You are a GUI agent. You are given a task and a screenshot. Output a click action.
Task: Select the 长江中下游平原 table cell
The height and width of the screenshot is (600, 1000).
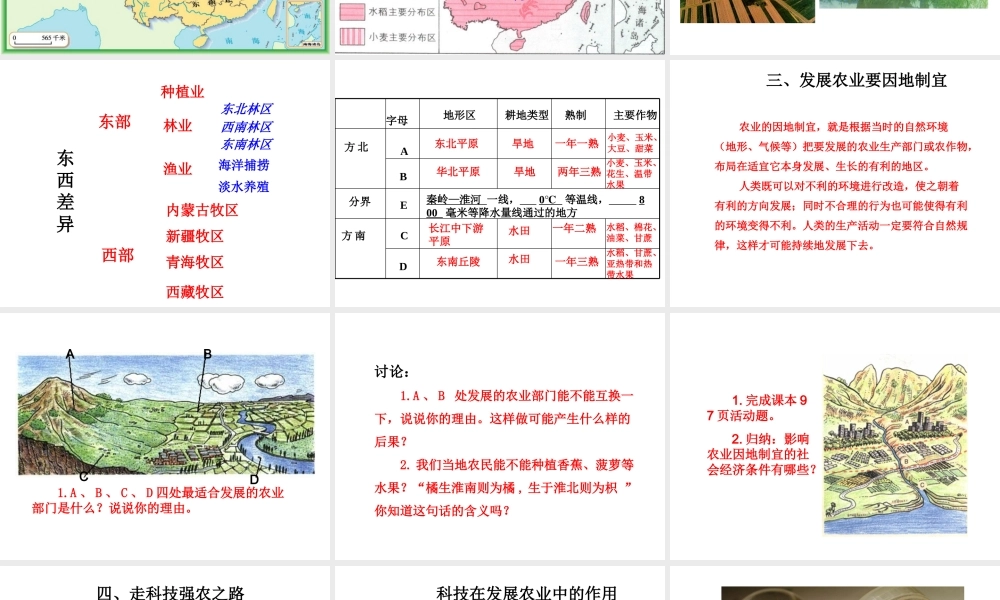(455, 234)
